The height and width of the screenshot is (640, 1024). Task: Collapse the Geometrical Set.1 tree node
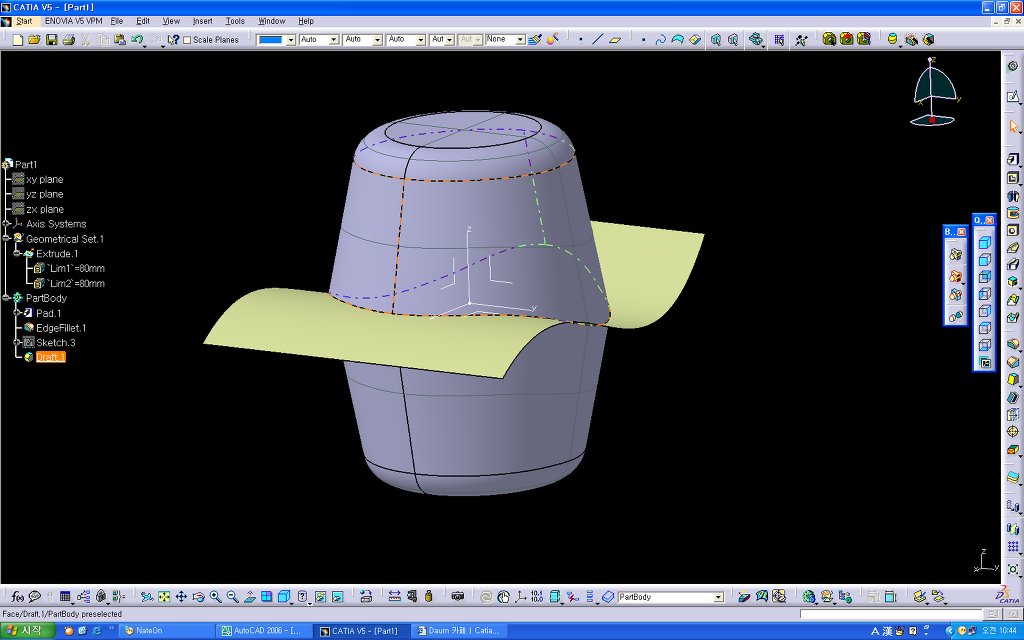coord(6,239)
